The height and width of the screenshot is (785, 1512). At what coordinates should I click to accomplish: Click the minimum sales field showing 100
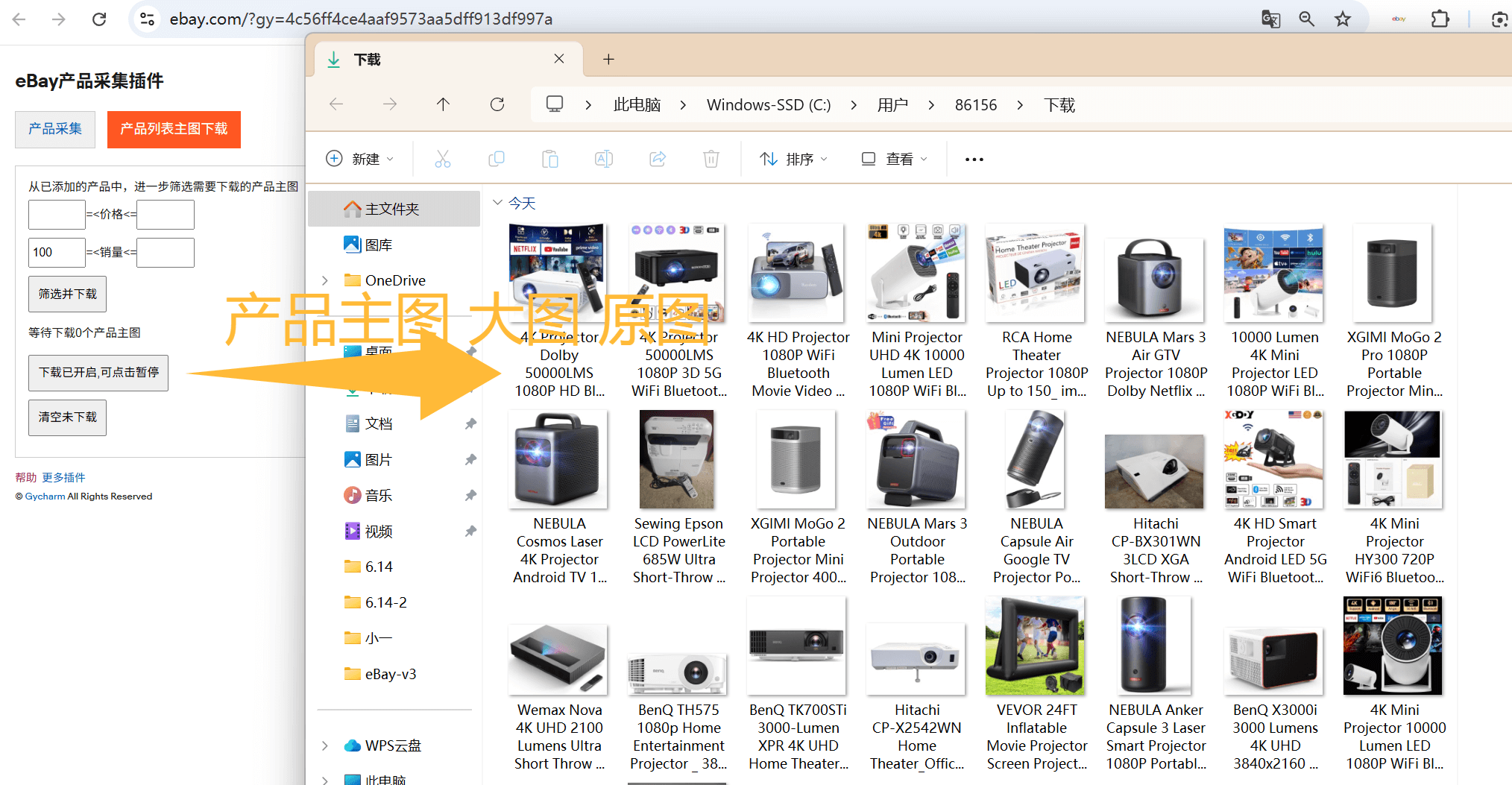click(x=57, y=252)
